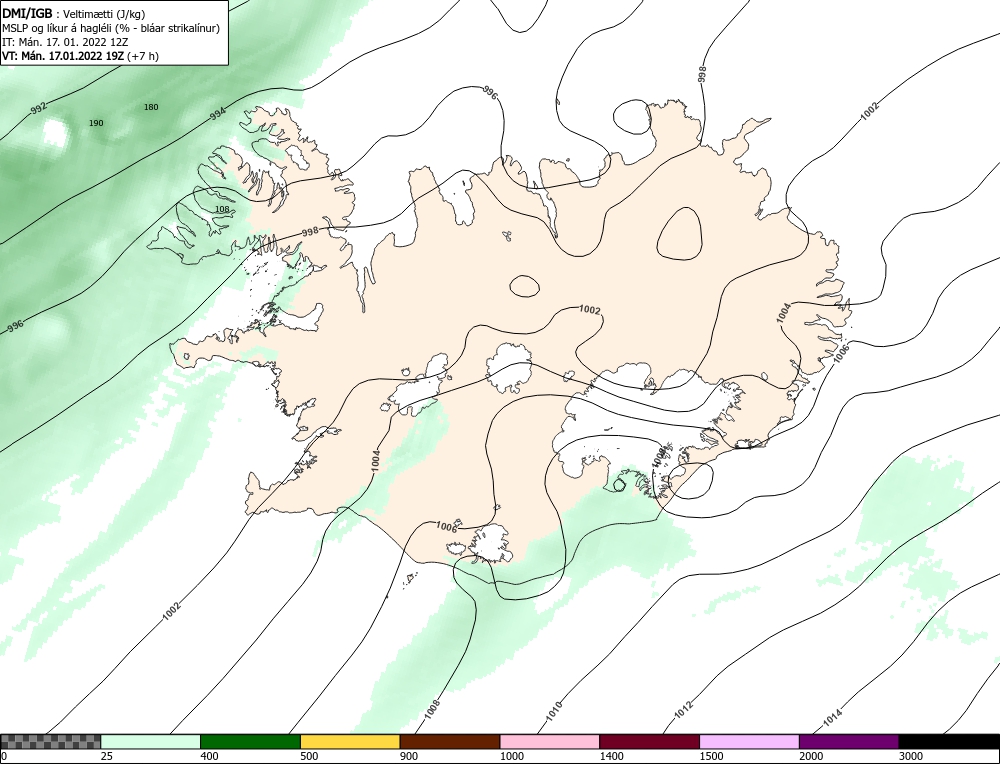Choose the lavender 1500–2000 legend swatch
This screenshot has width=1000, height=764.
pyautogui.click(x=749, y=742)
